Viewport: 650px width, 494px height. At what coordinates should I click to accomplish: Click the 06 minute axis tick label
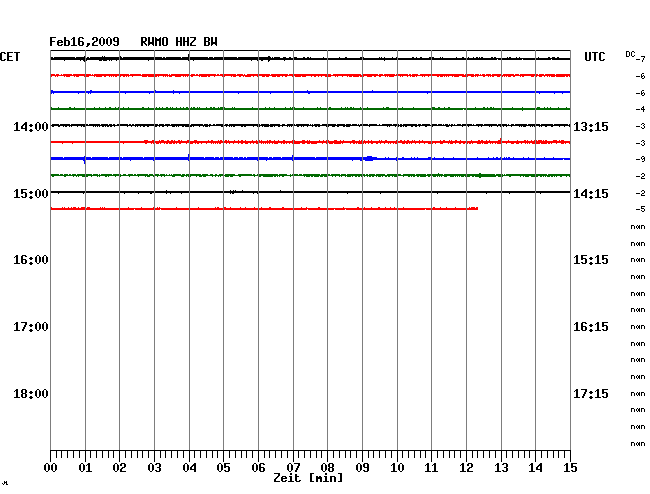point(258,468)
